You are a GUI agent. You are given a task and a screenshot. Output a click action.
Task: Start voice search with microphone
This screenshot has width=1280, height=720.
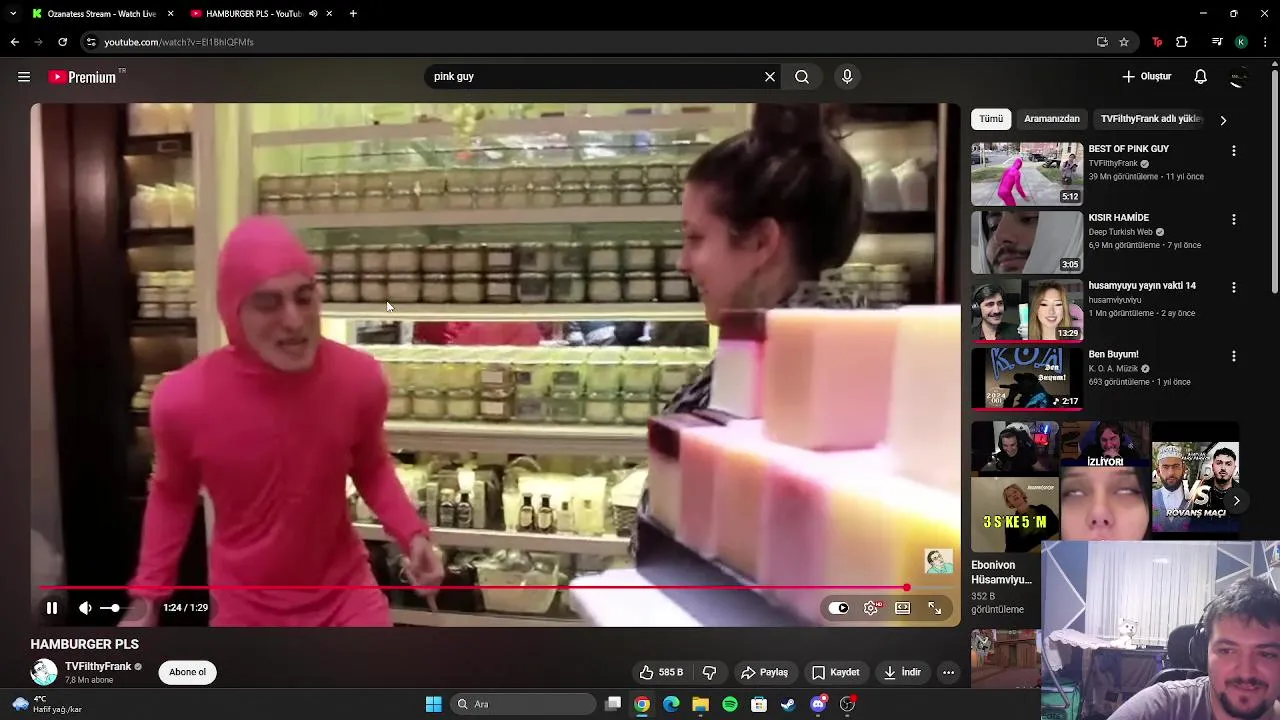[x=847, y=77]
